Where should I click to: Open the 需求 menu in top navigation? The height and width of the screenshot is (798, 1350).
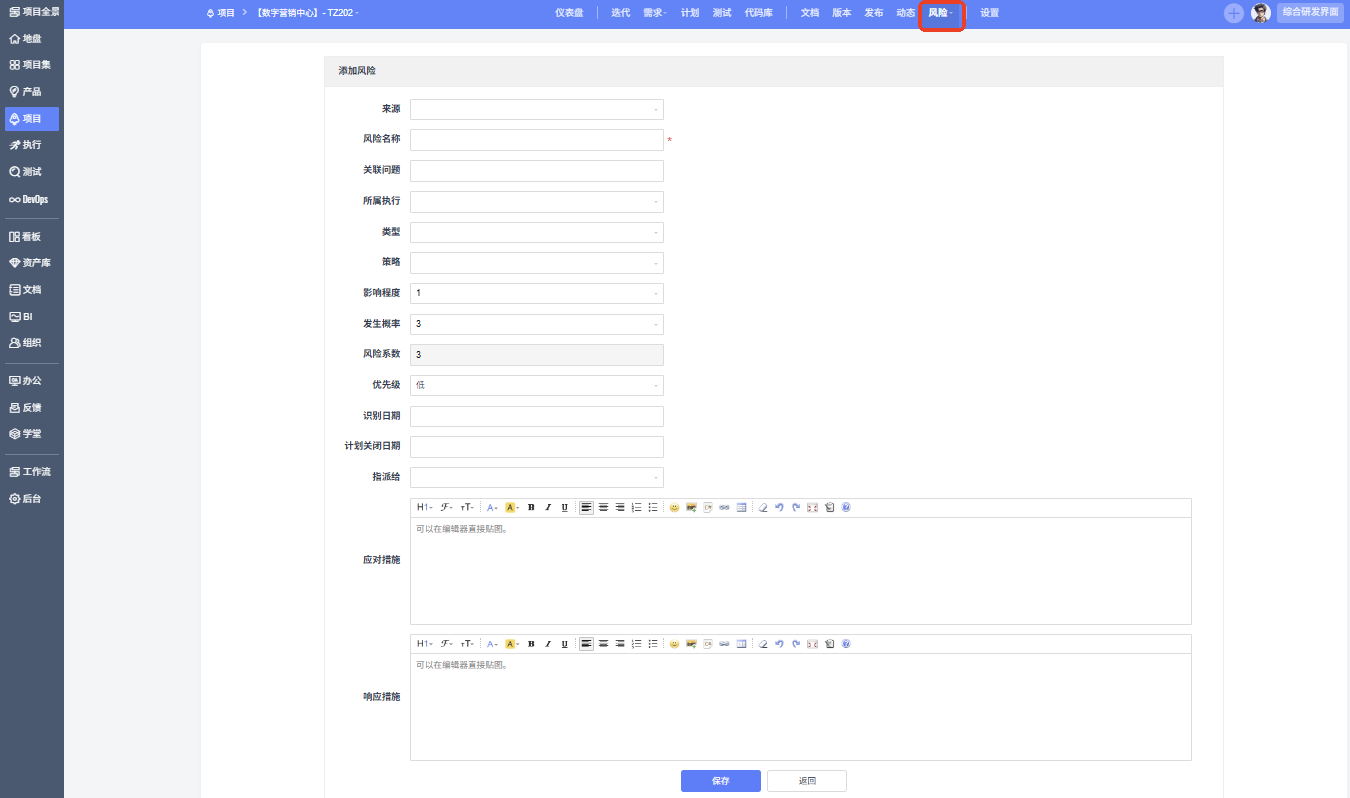point(654,13)
